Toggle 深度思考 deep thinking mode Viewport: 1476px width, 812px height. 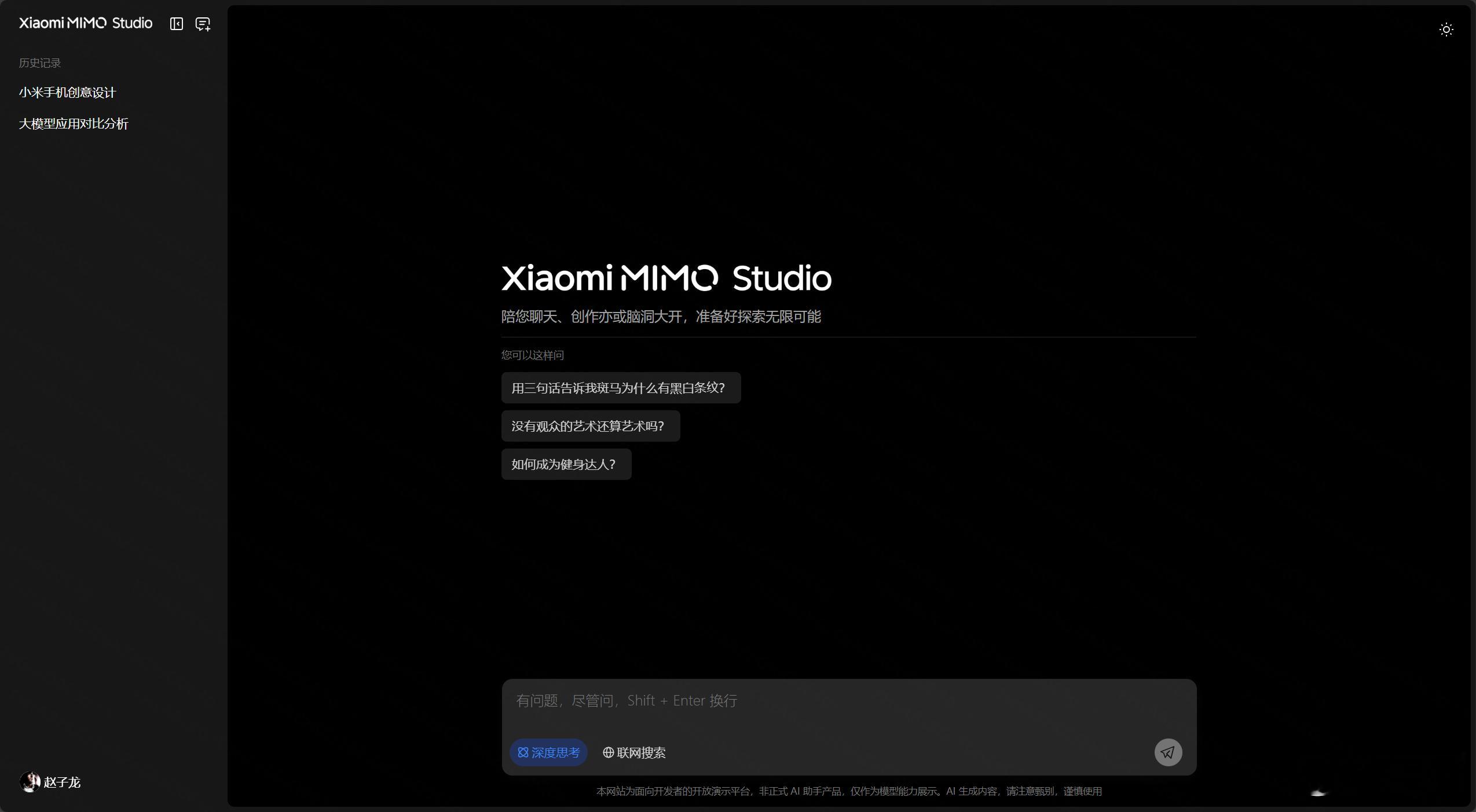point(548,752)
